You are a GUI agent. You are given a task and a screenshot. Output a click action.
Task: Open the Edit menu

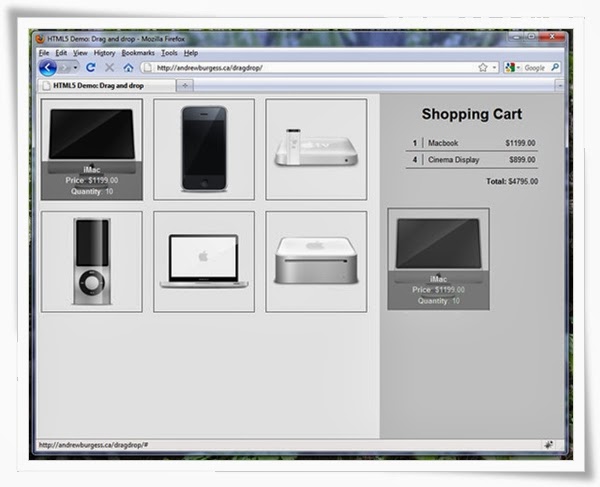[x=61, y=53]
